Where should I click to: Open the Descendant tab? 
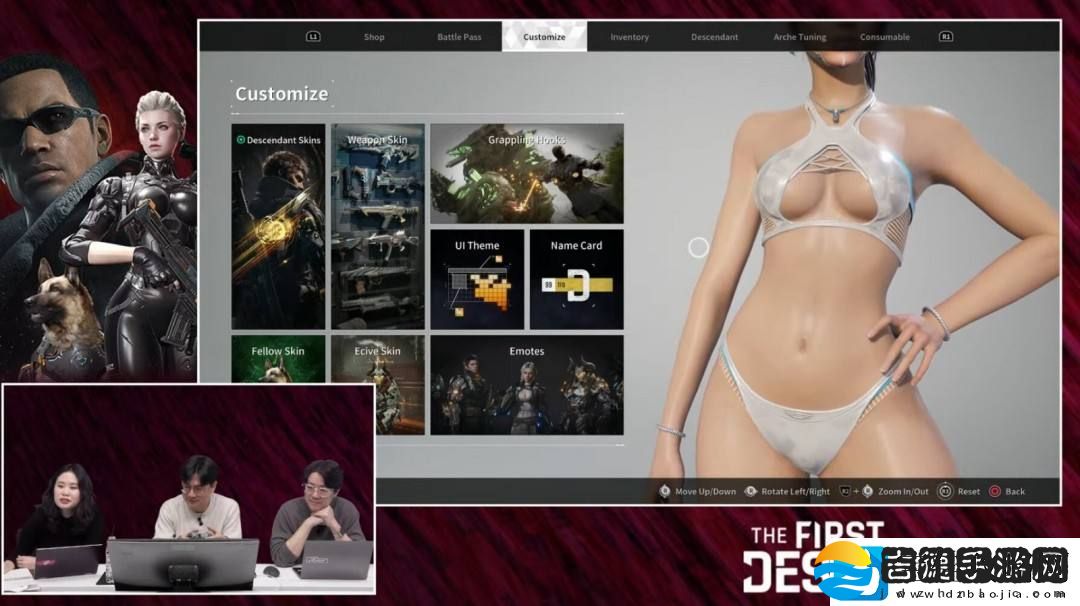(714, 37)
